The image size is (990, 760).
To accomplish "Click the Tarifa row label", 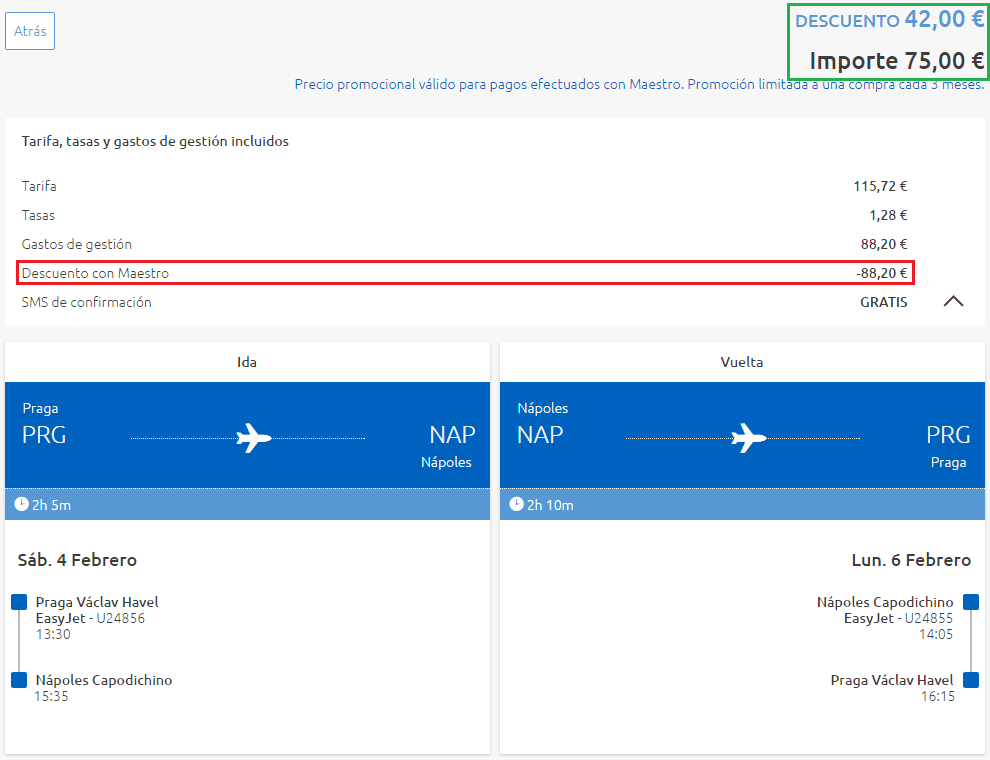I will (39, 186).
